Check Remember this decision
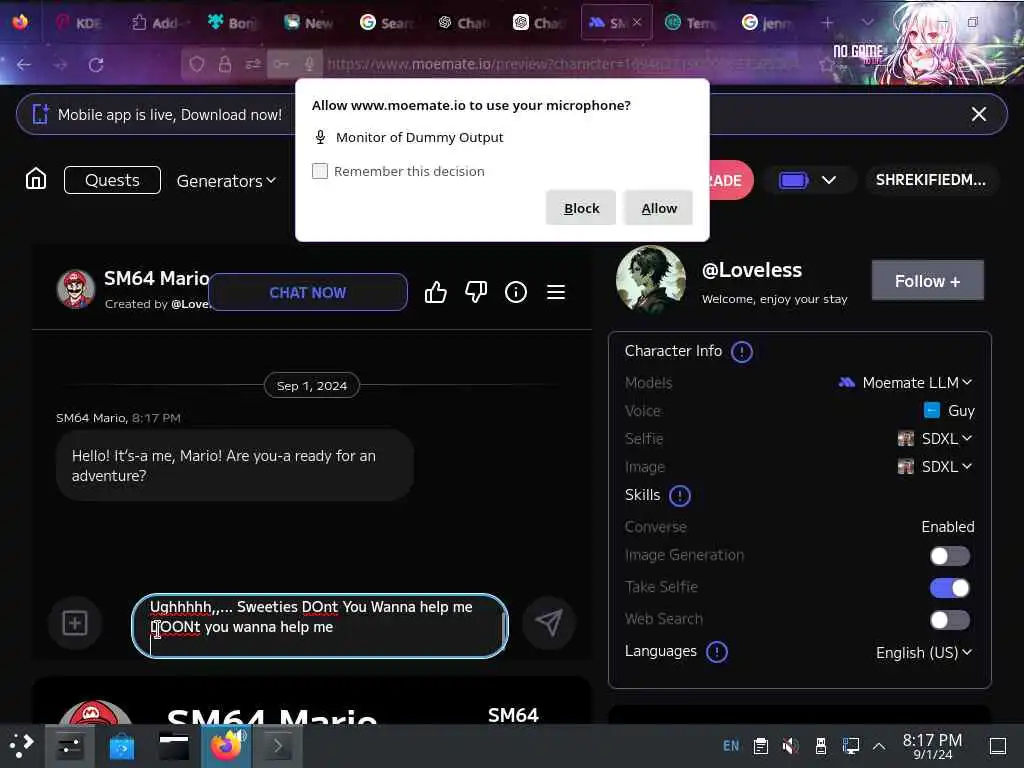This screenshot has width=1024, height=768. pyautogui.click(x=320, y=171)
